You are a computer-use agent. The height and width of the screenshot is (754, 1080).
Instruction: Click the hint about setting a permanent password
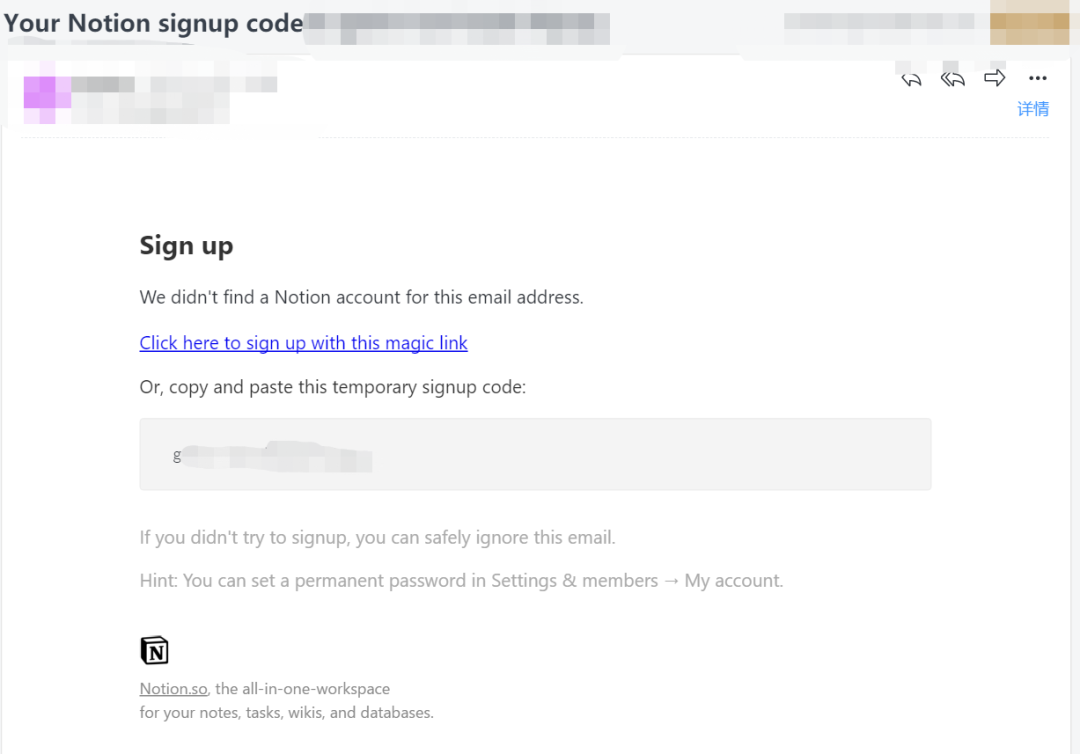[461, 581]
